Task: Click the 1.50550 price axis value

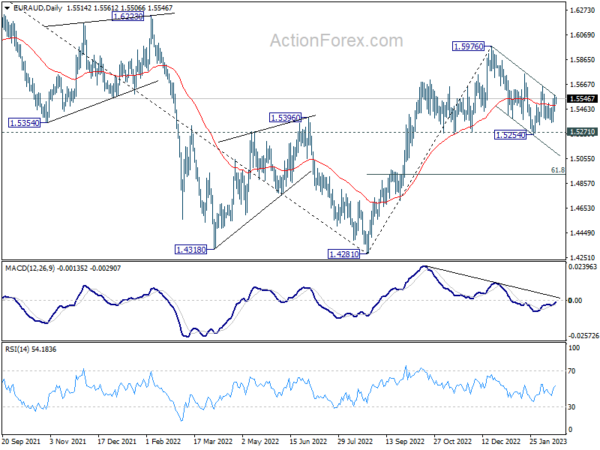Action: [582, 158]
